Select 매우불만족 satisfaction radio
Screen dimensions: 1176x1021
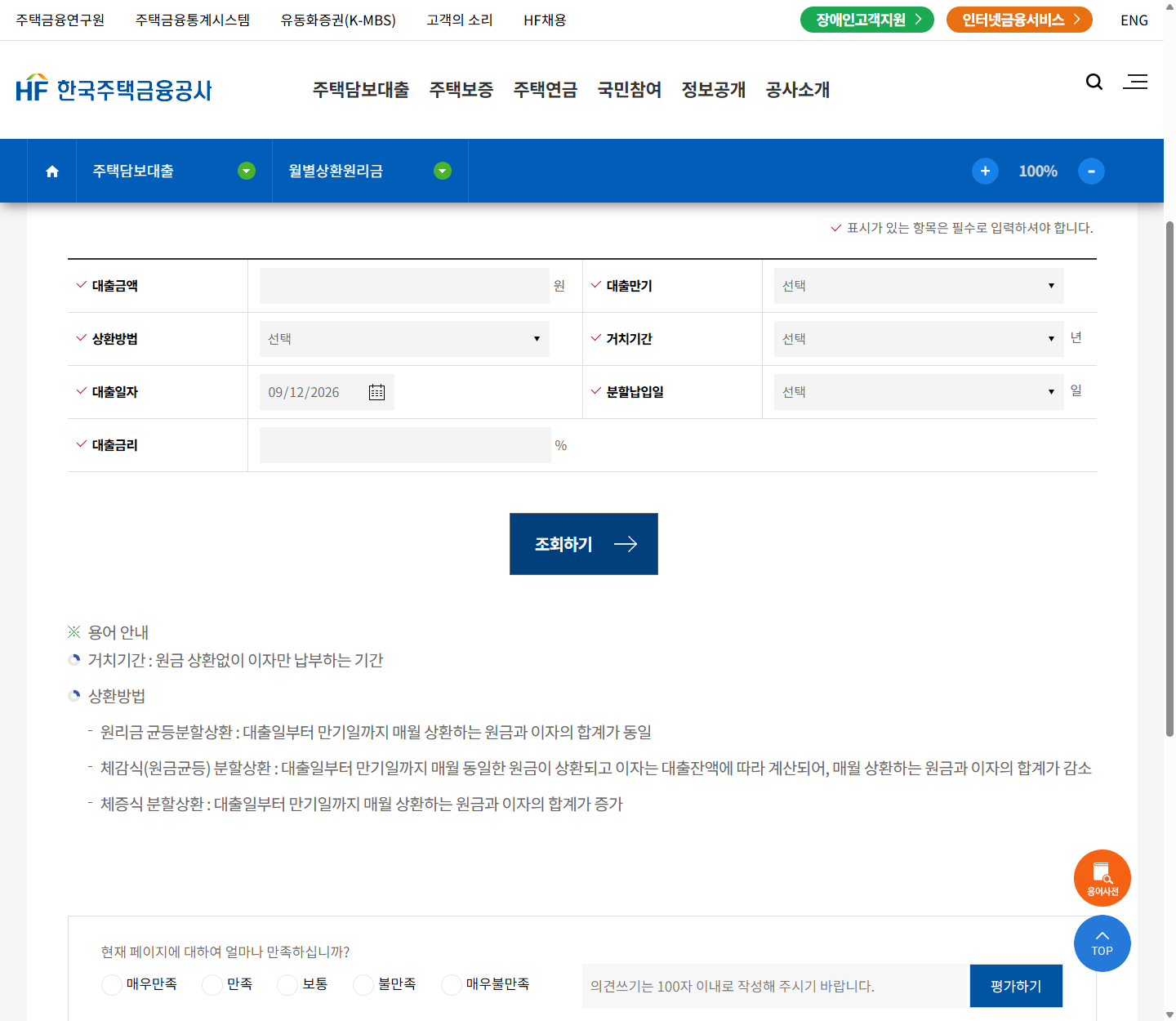pos(452,985)
